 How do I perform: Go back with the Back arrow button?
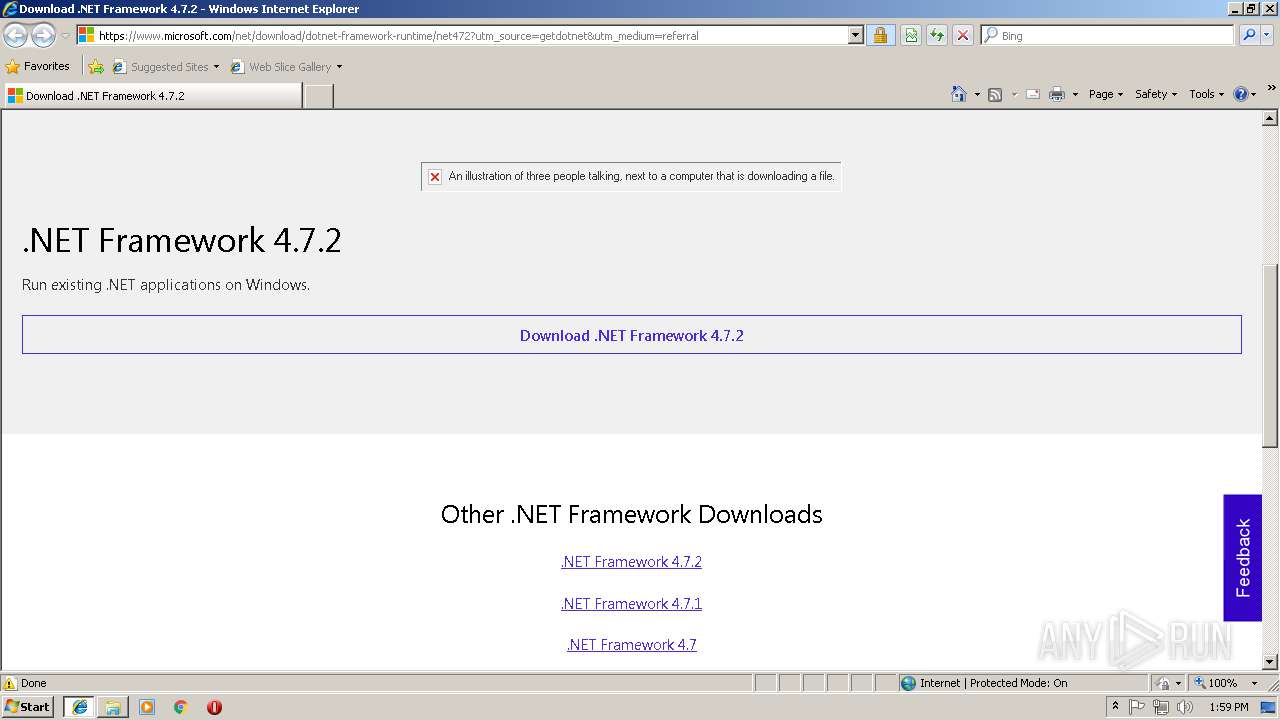point(15,35)
